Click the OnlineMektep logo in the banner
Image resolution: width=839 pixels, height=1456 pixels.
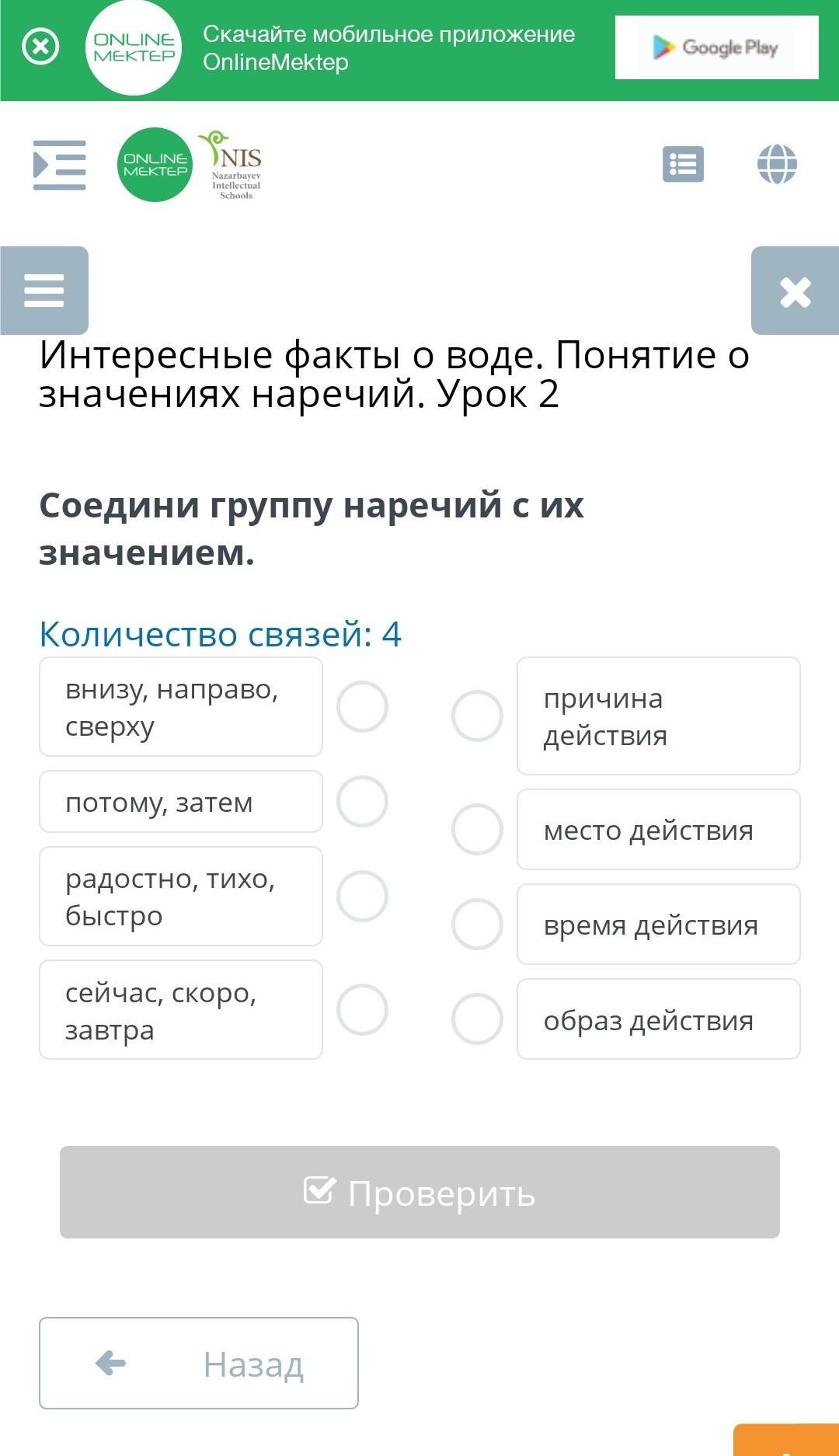point(134,47)
